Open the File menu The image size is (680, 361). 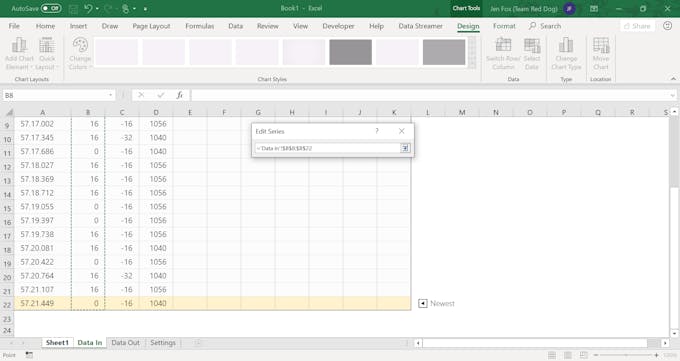click(14, 26)
